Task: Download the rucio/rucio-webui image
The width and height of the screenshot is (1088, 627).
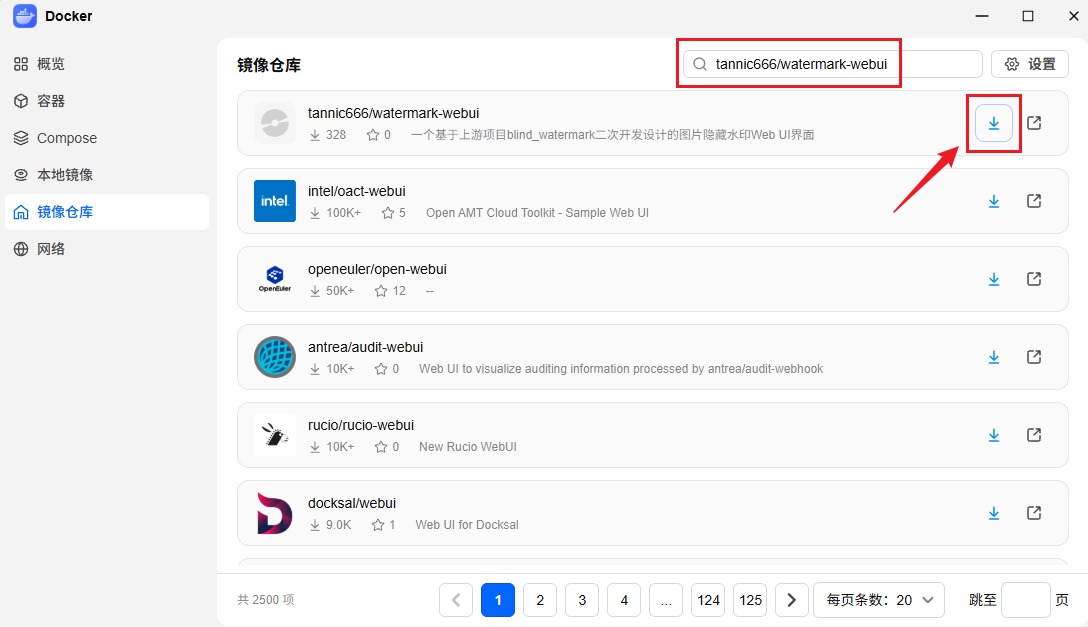Action: (x=994, y=435)
